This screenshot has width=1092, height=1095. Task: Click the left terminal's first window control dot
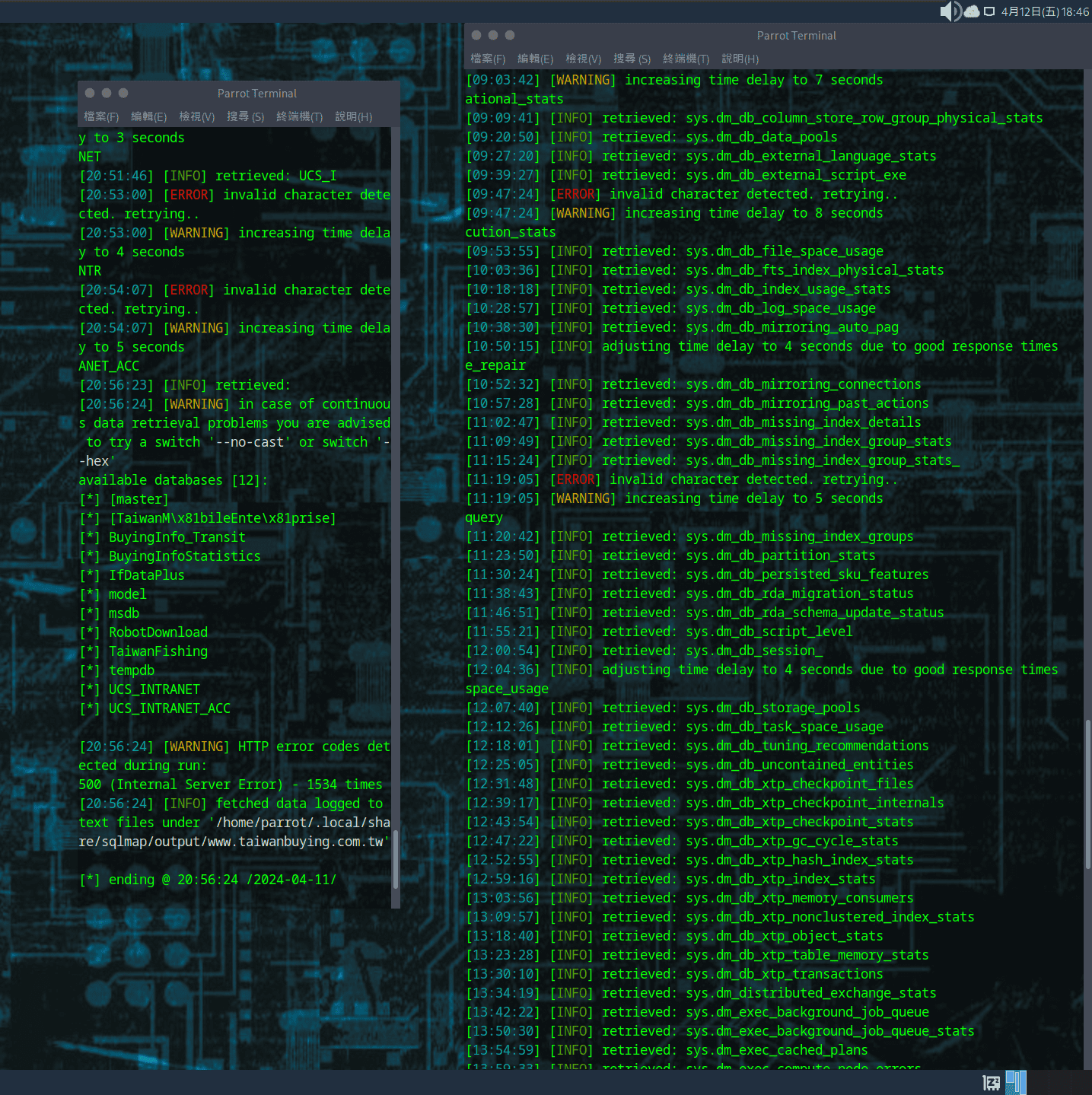coord(90,93)
